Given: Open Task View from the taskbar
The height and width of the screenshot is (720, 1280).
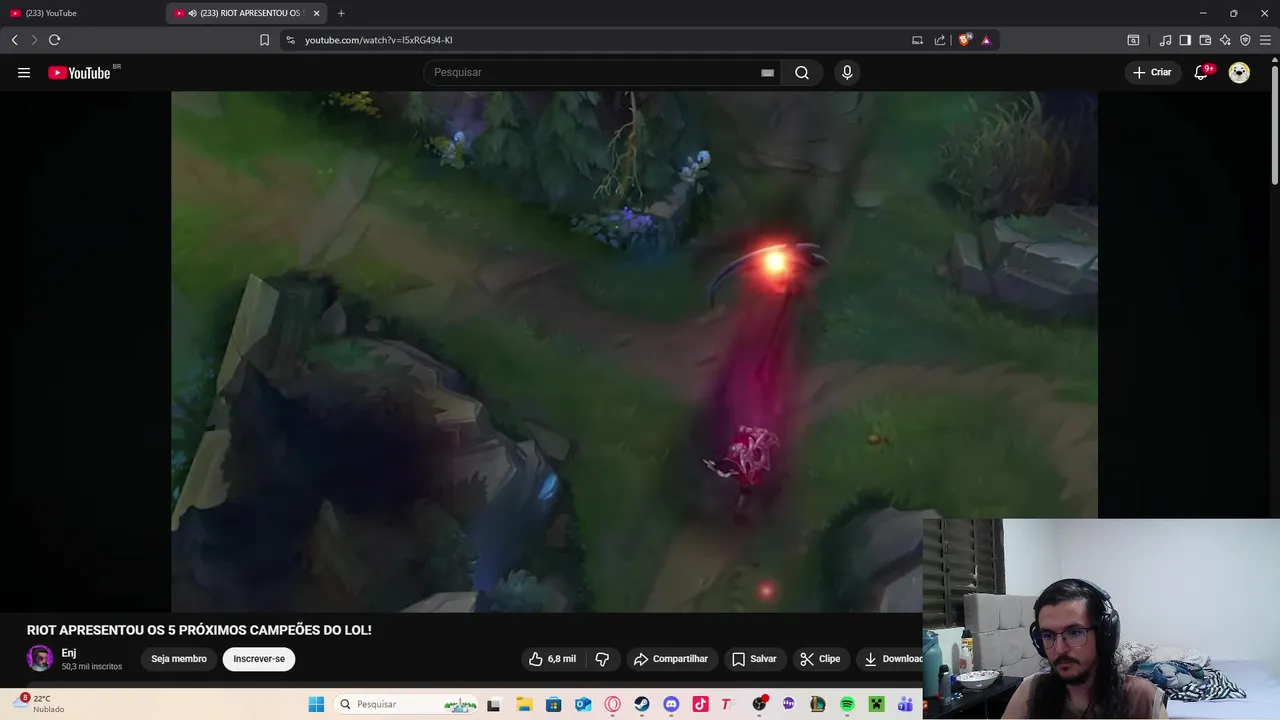Looking at the screenshot, I should point(493,704).
